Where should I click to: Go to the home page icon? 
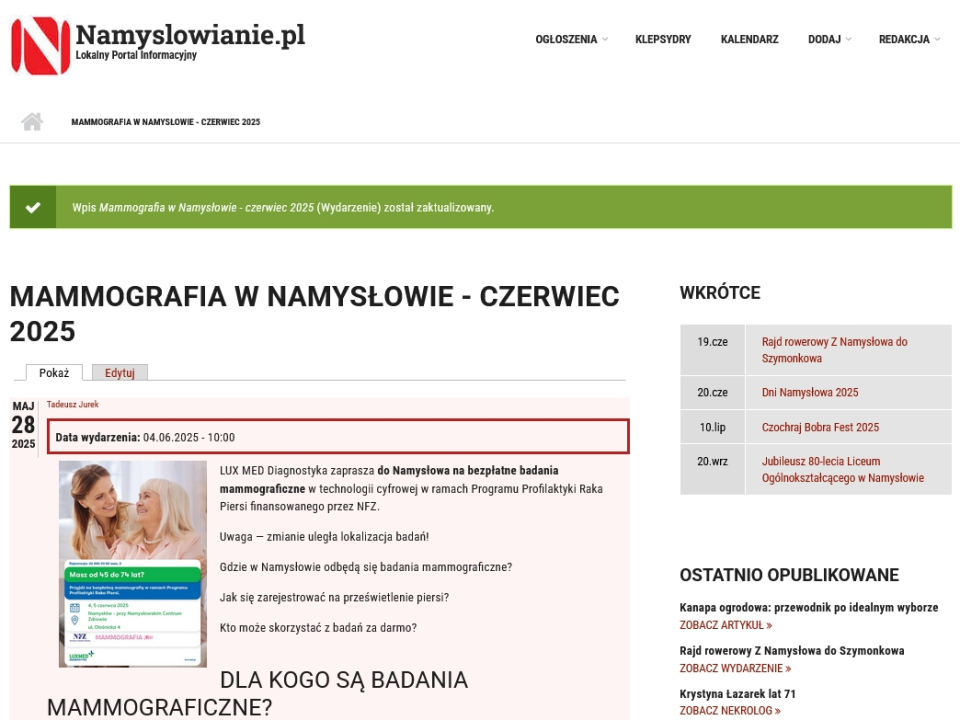coord(32,122)
